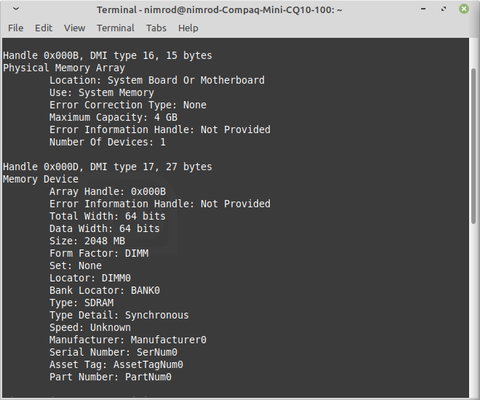Click the 'Type: SDRAM' output line
The image size is (480, 400).
[x=82, y=303]
